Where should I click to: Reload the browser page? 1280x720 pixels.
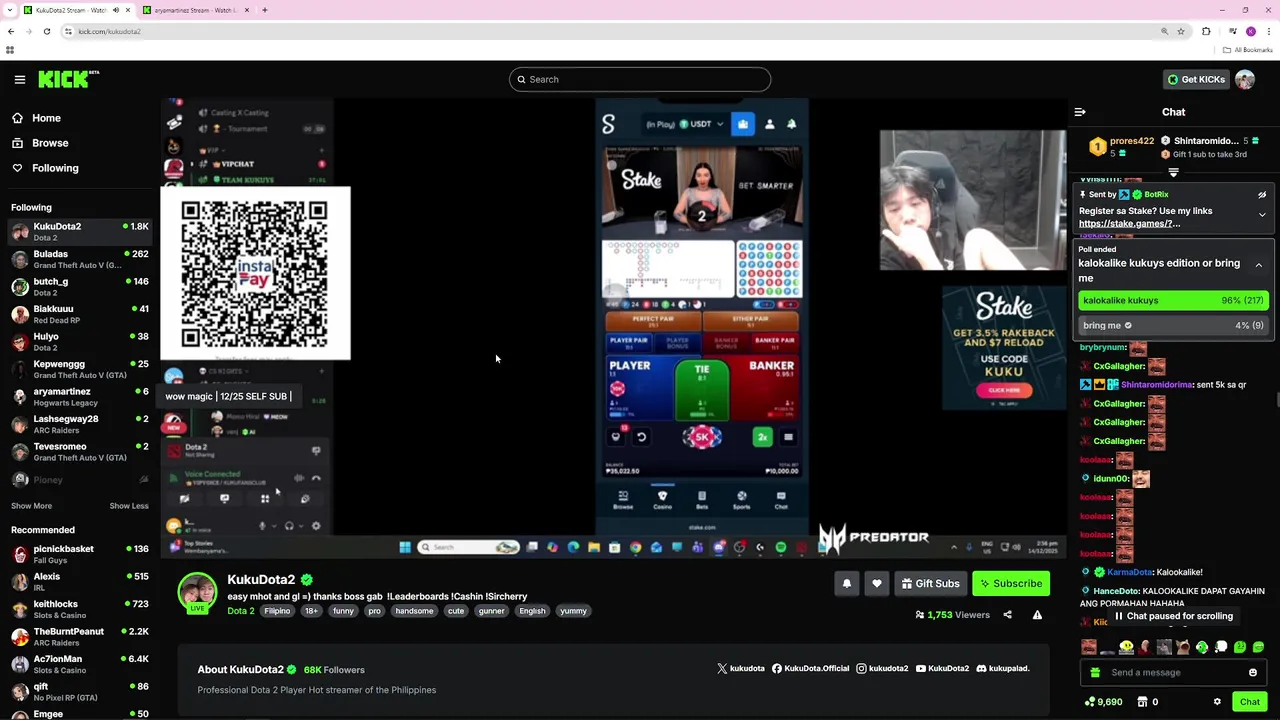(x=47, y=31)
